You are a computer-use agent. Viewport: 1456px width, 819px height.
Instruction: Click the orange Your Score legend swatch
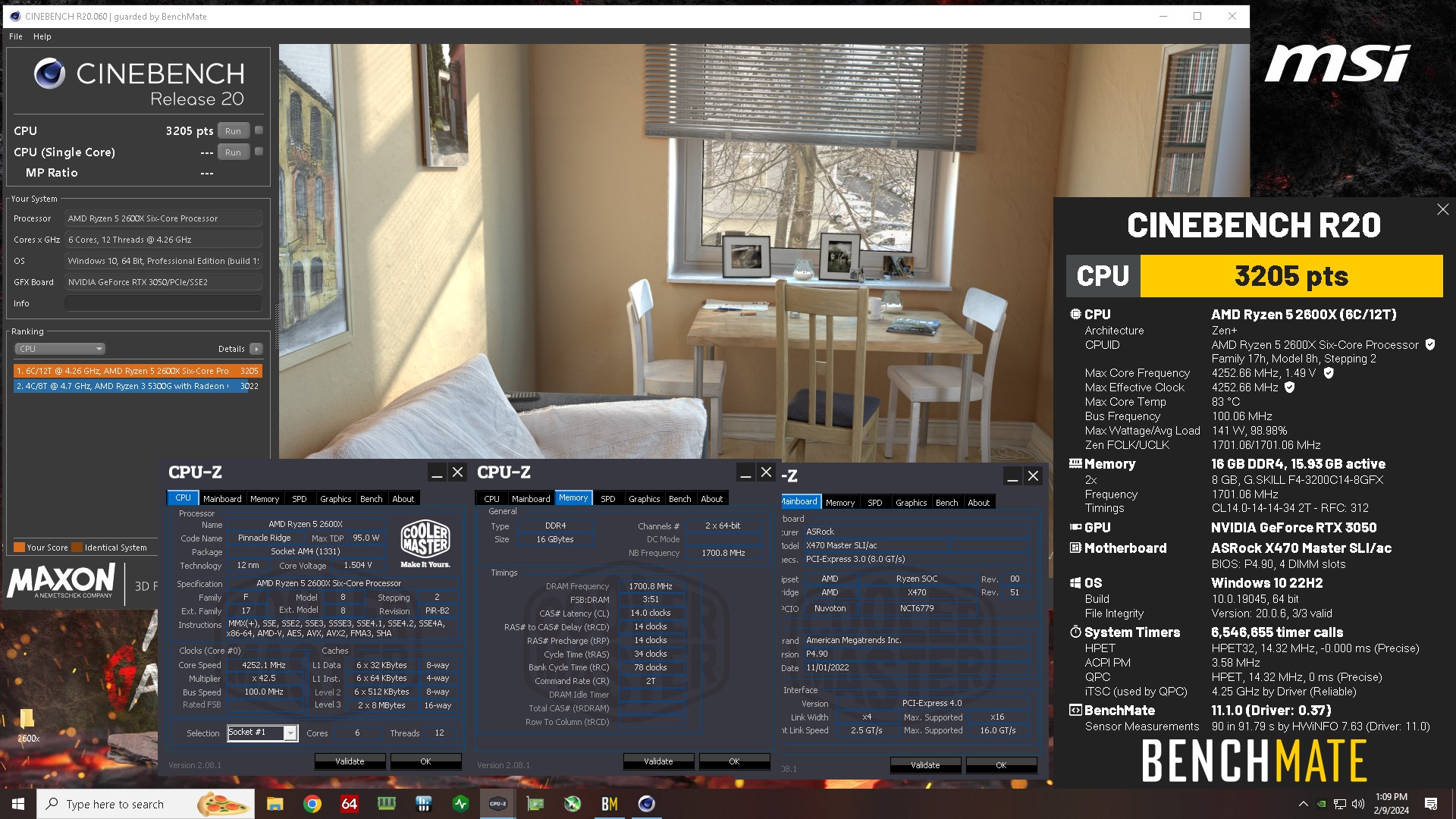pyautogui.click(x=19, y=548)
